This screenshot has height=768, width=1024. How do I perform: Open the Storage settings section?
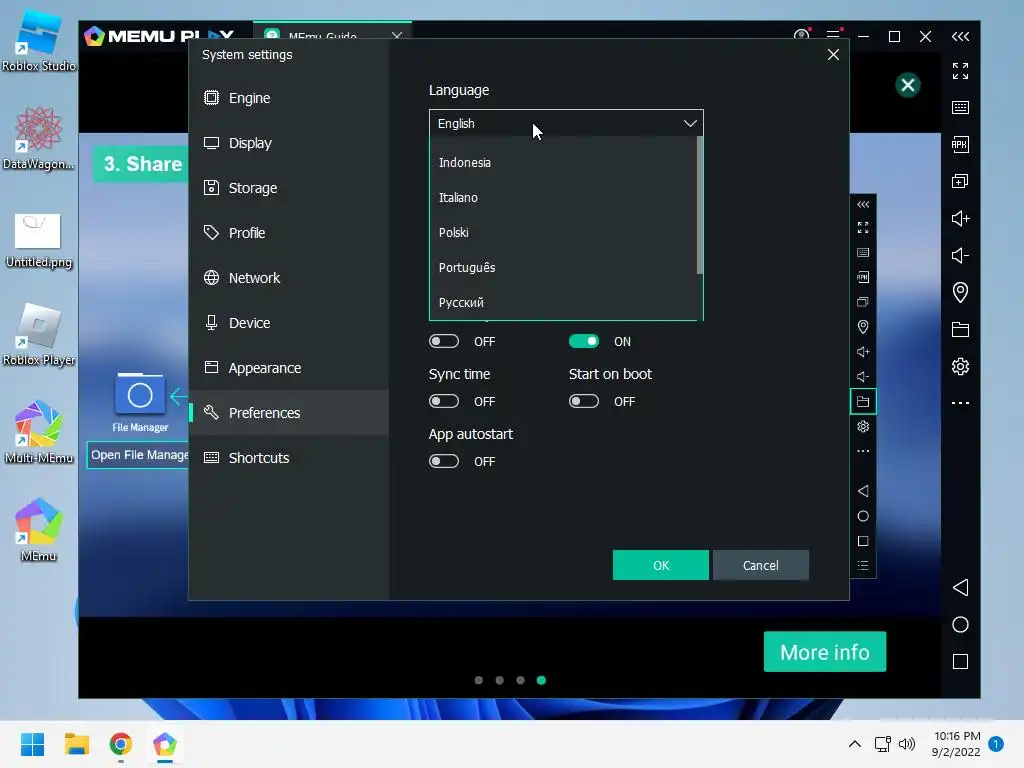289,188
